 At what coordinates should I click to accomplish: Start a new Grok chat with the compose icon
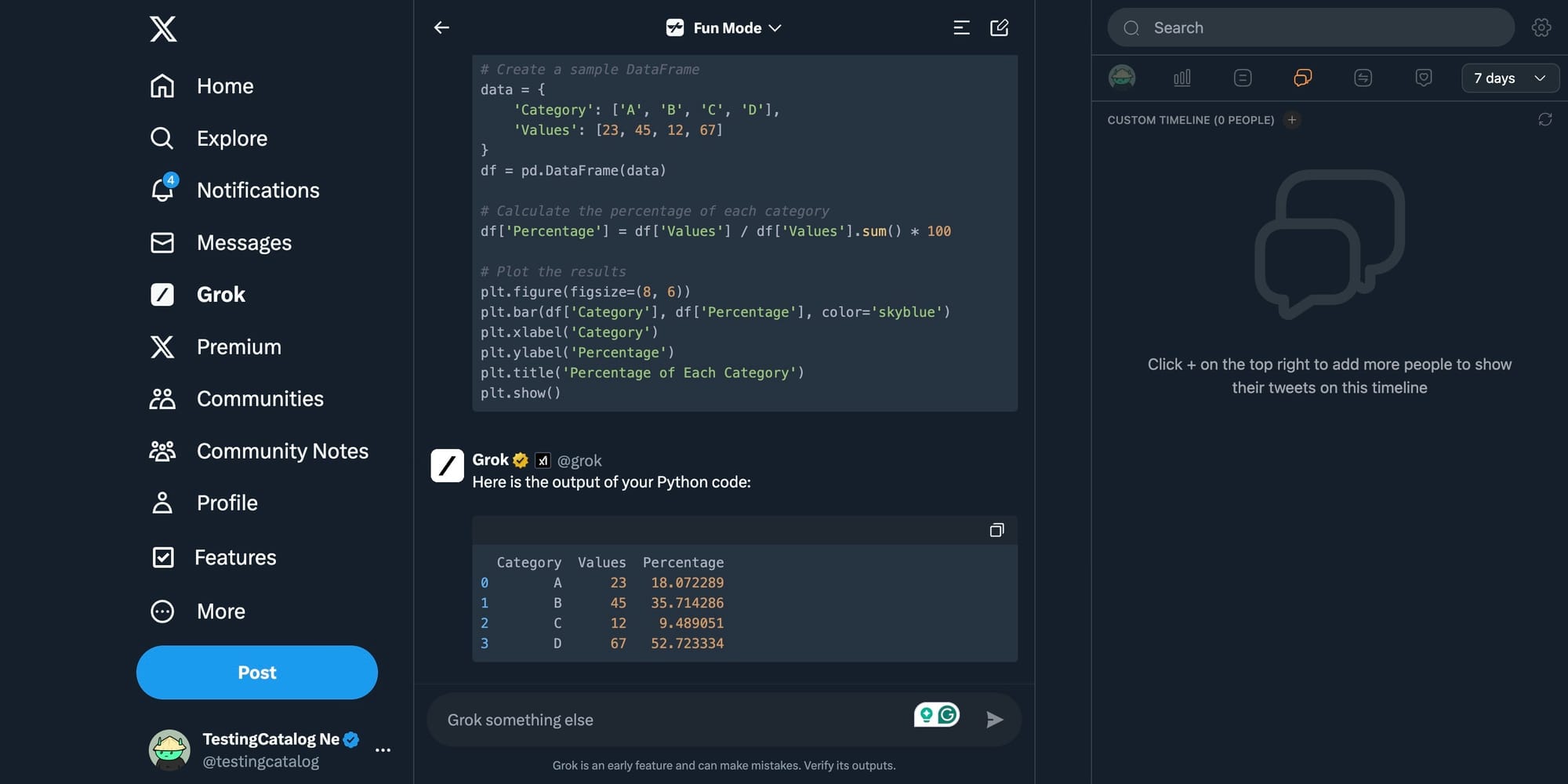pos(1000,27)
